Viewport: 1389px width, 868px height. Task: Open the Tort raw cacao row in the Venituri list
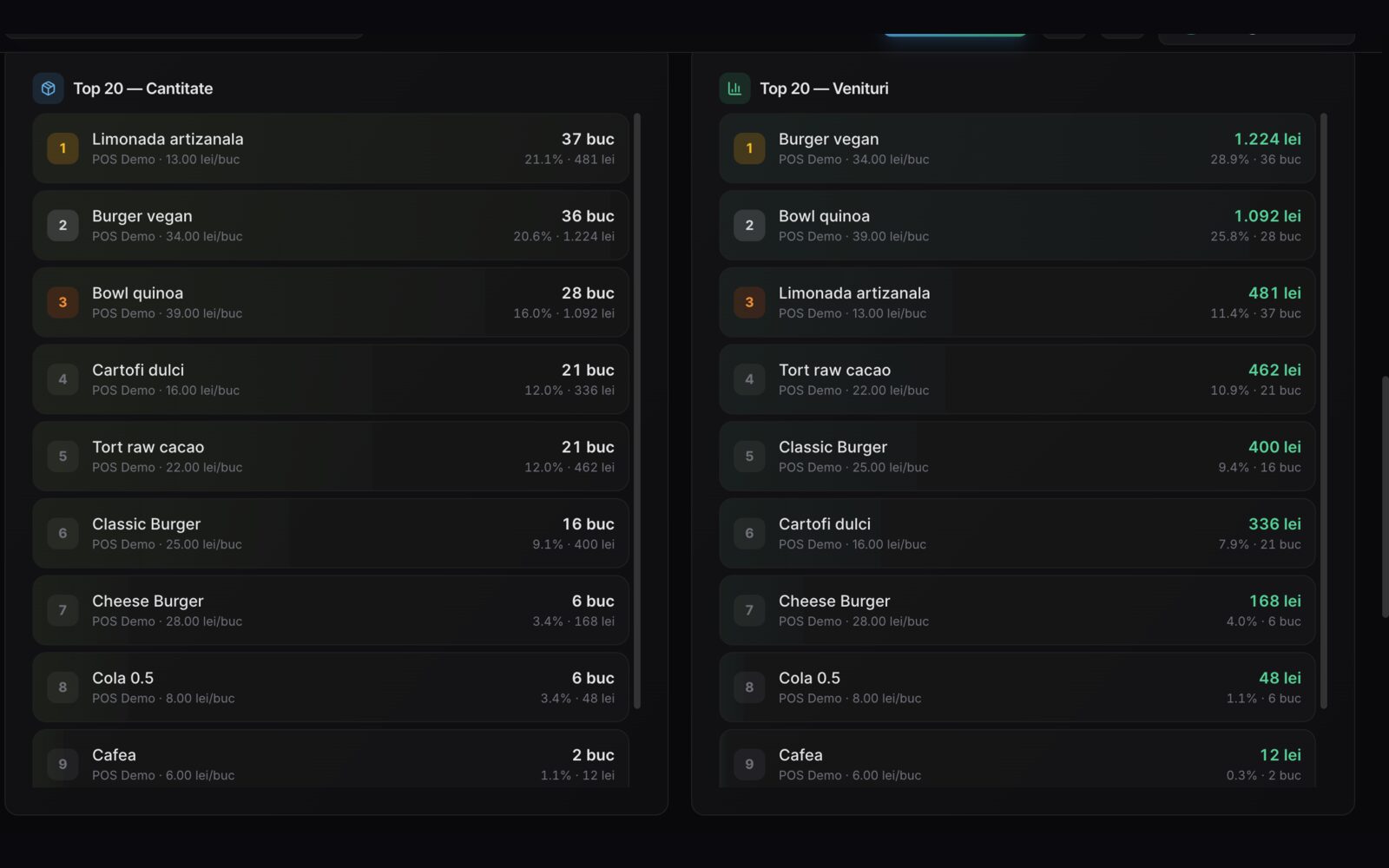[1017, 379]
